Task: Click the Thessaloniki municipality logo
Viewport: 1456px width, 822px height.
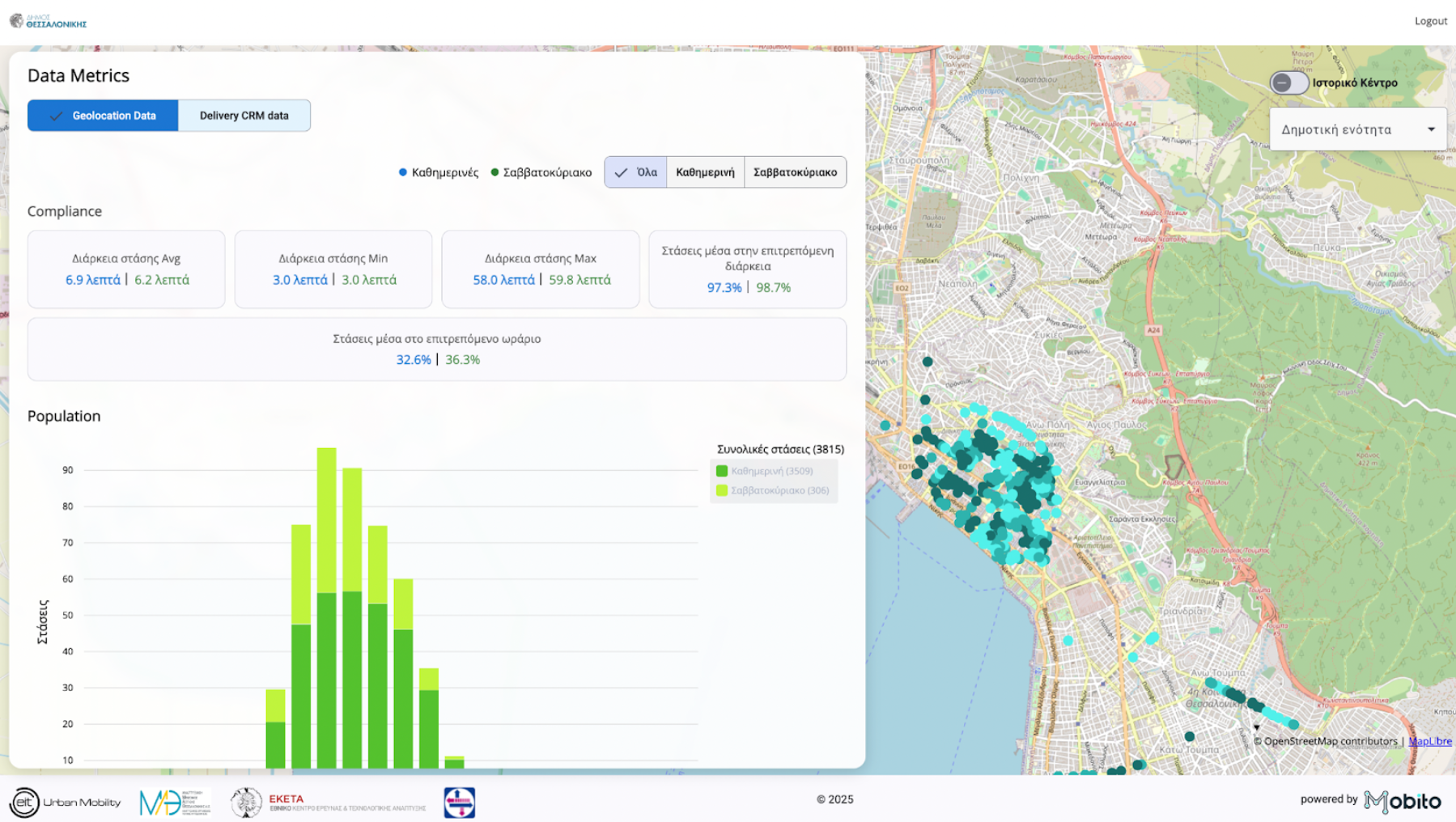Action: [48, 21]
